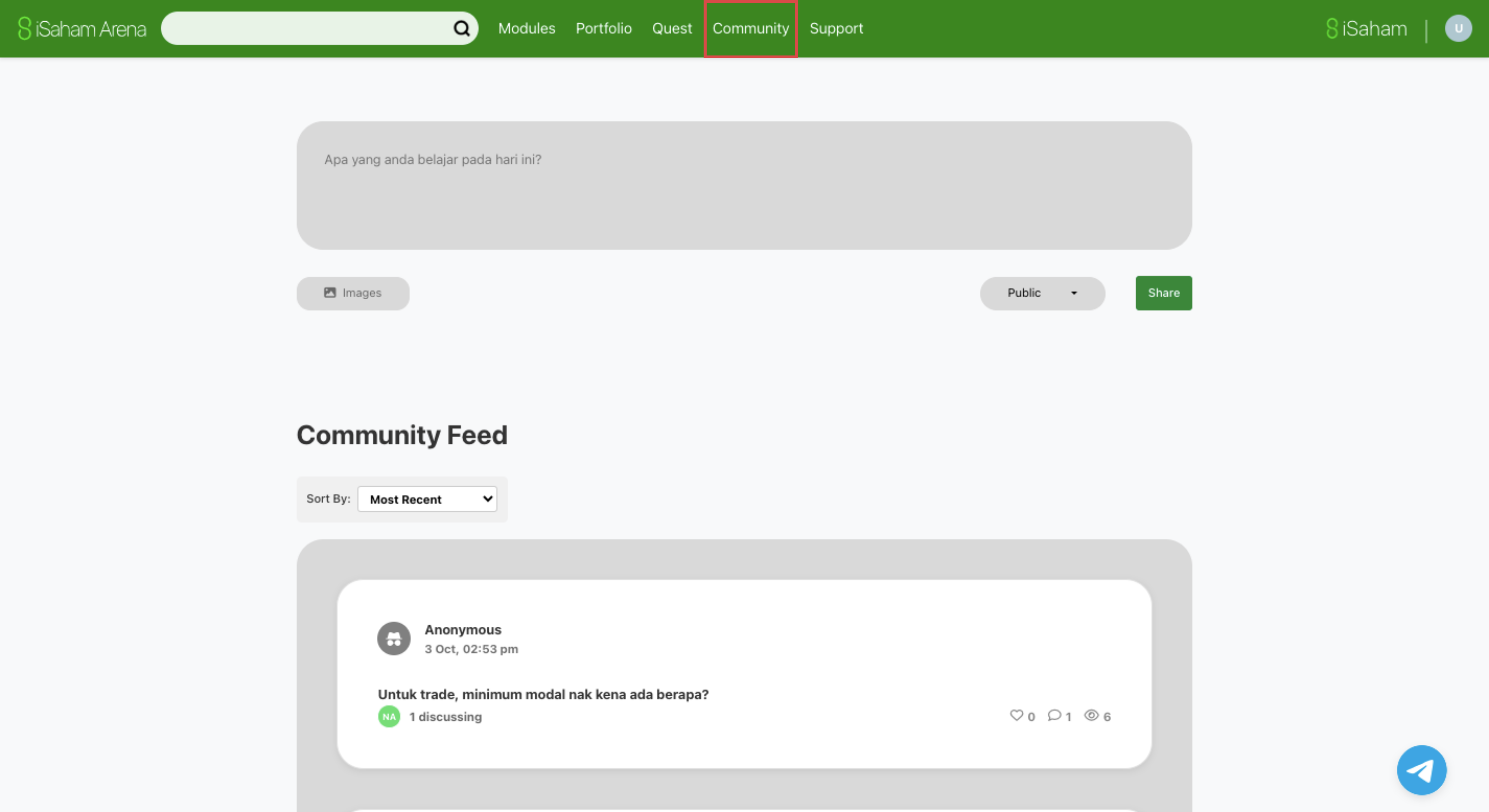The height and width of the screenshot is (812, 1489).
Task: Click the comment bubble icon on post
Action: (x=1054, y=715)
